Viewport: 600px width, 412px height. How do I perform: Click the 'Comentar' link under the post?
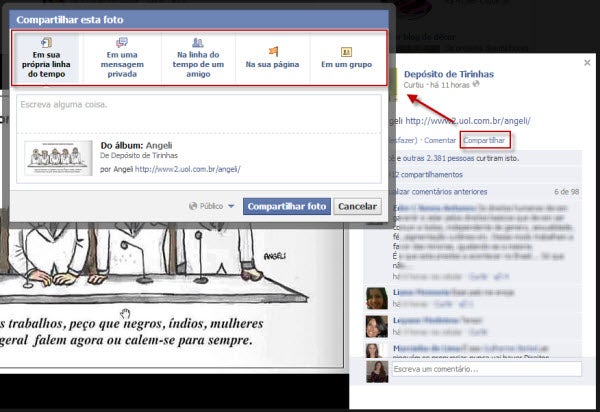[x=440, y=140]
